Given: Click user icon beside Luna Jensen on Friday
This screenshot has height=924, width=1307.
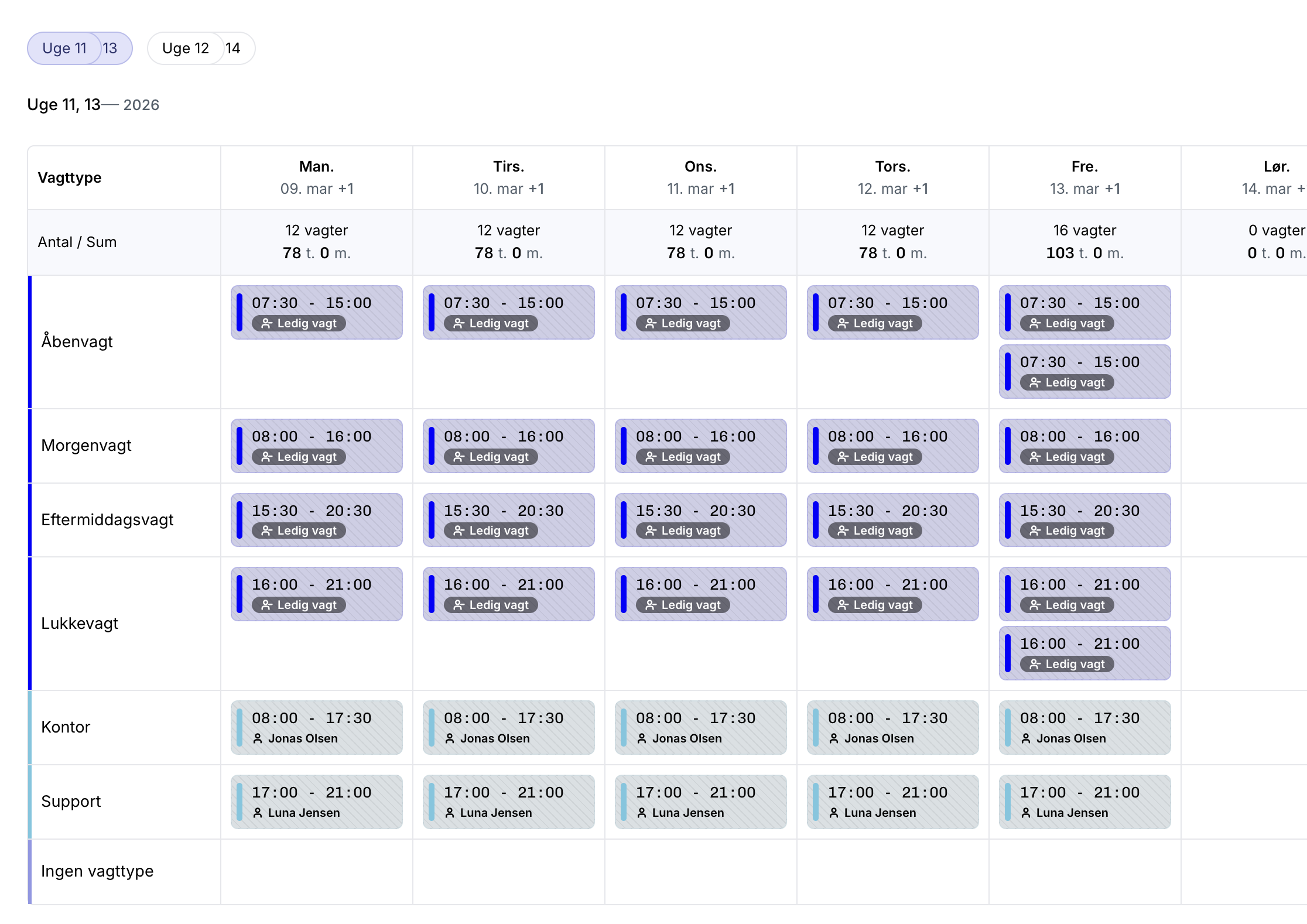Looking at the screenshot, I should [x=1026, y=813].
